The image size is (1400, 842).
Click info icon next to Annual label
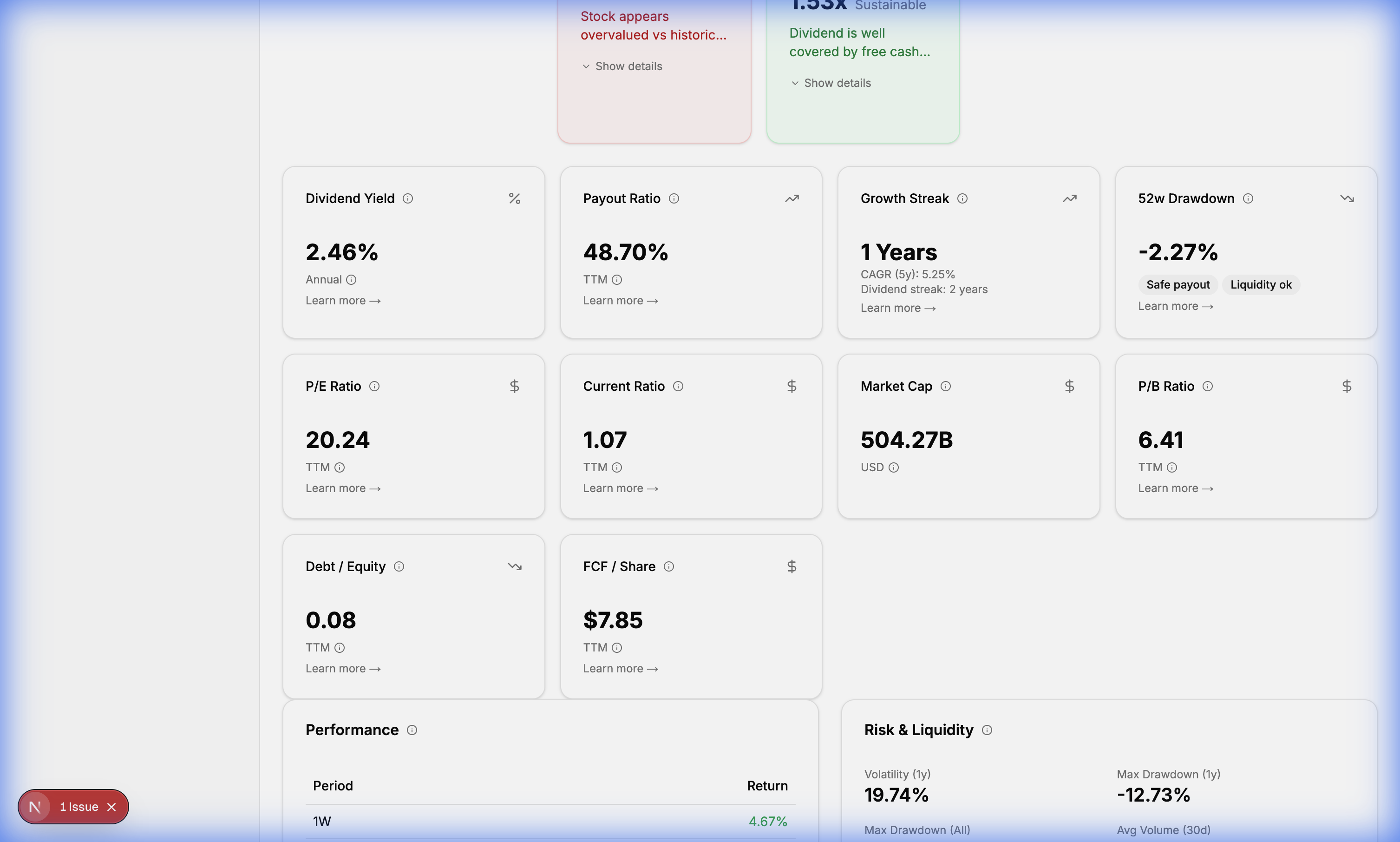(x=351, y=280)
